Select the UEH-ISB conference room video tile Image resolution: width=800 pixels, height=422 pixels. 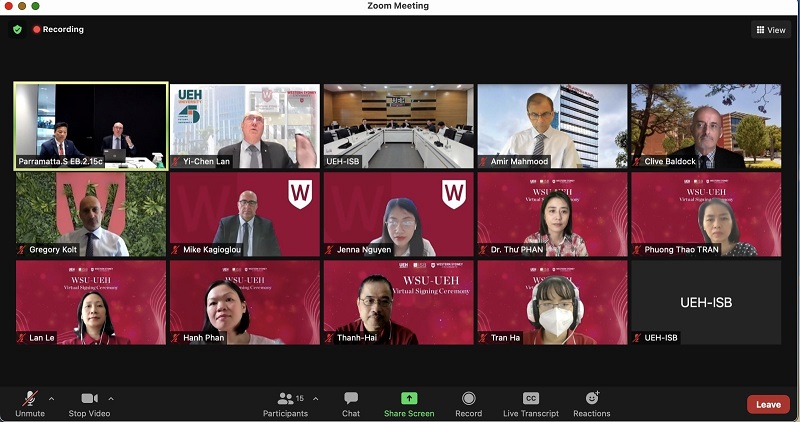click(x=398, y=126)
